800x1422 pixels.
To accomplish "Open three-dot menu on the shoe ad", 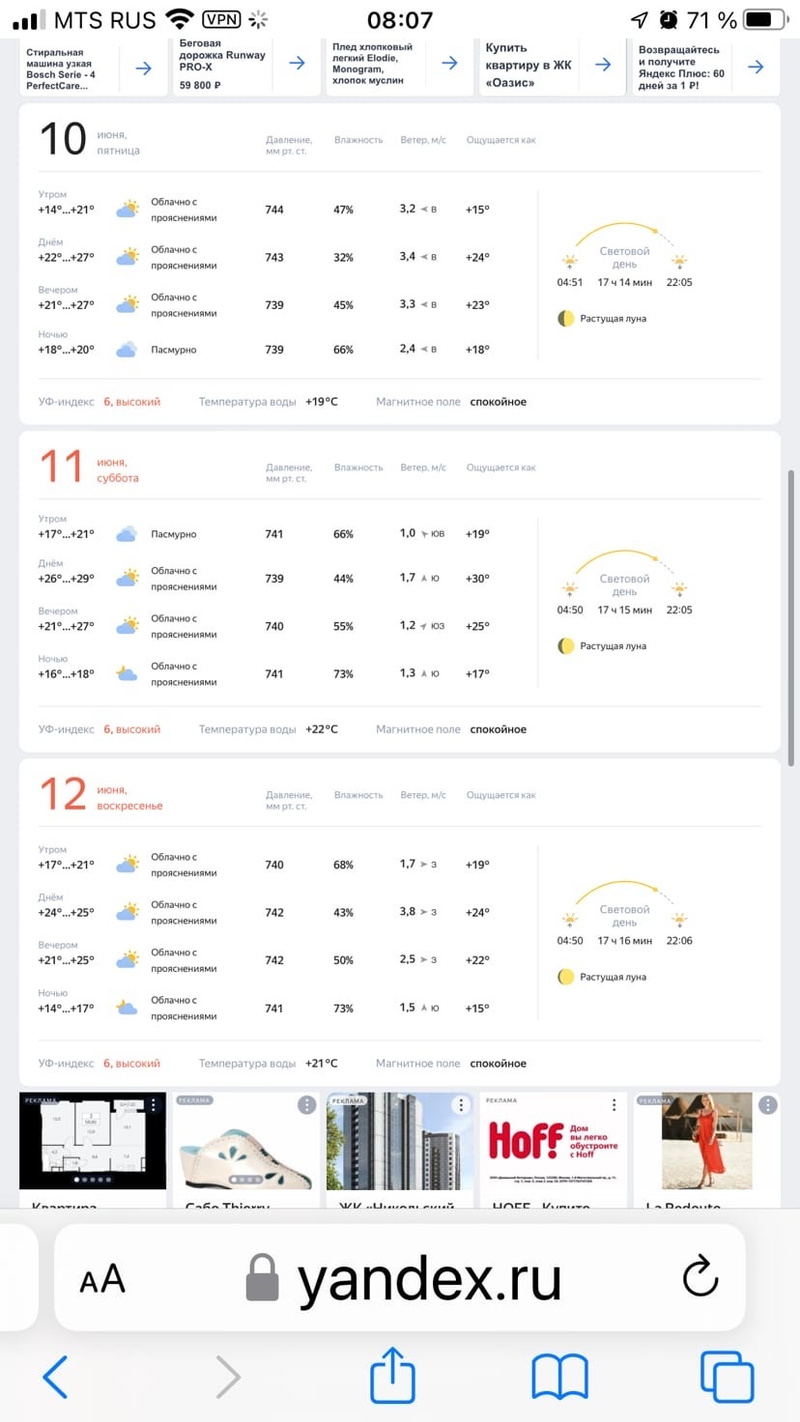I will (307, 1105).
